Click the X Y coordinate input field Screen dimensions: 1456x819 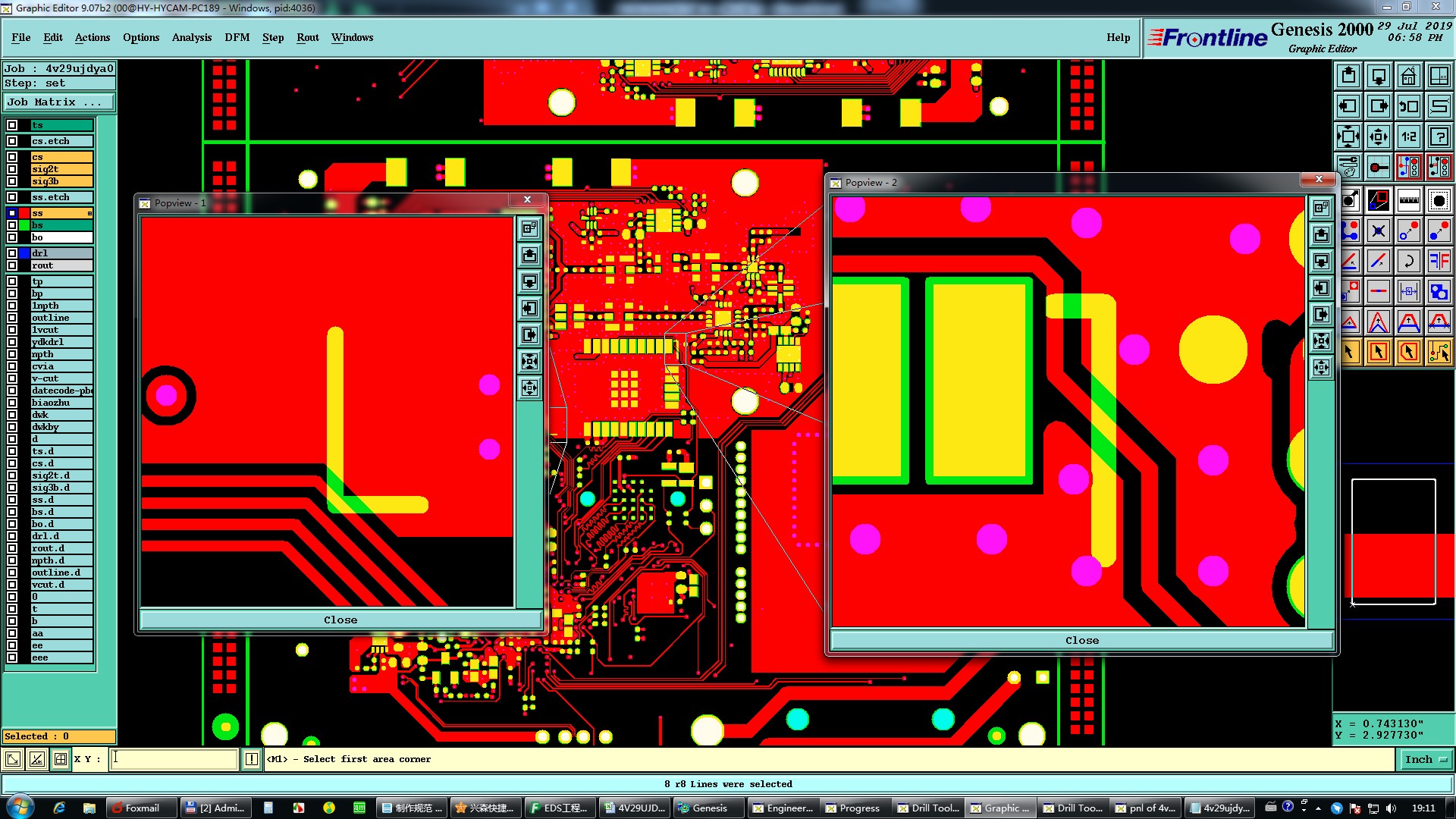pyautogui.click(x=174, y=759)
